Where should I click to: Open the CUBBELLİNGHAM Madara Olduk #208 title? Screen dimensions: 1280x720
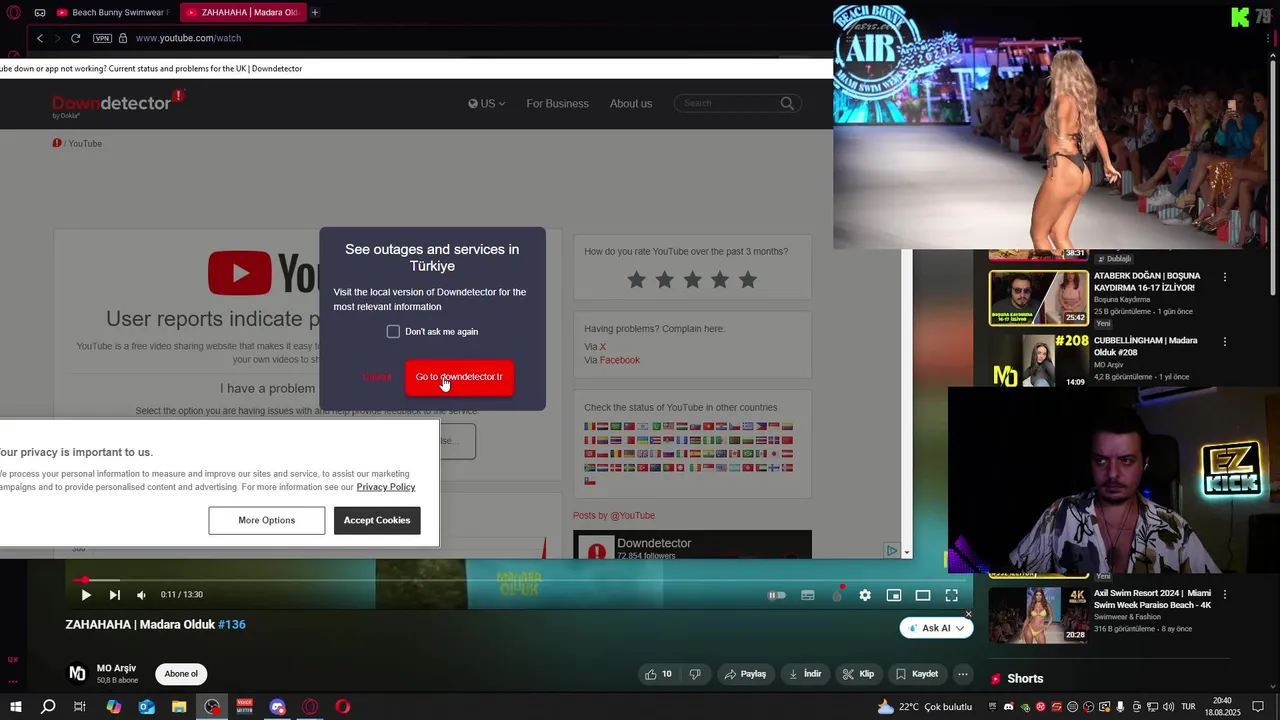tap(1145, 346)
